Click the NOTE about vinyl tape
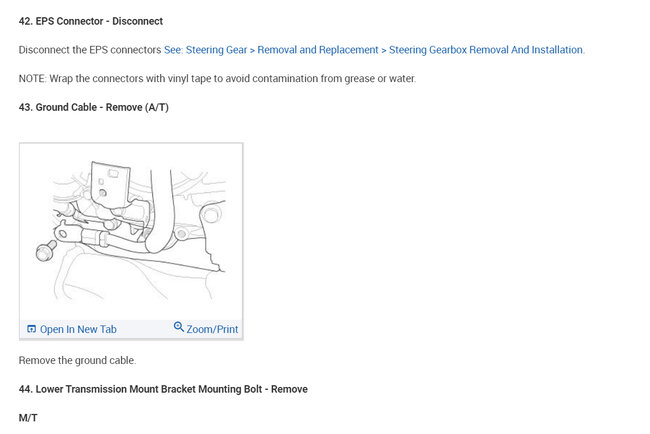The image size is (650, 434). 217,78
